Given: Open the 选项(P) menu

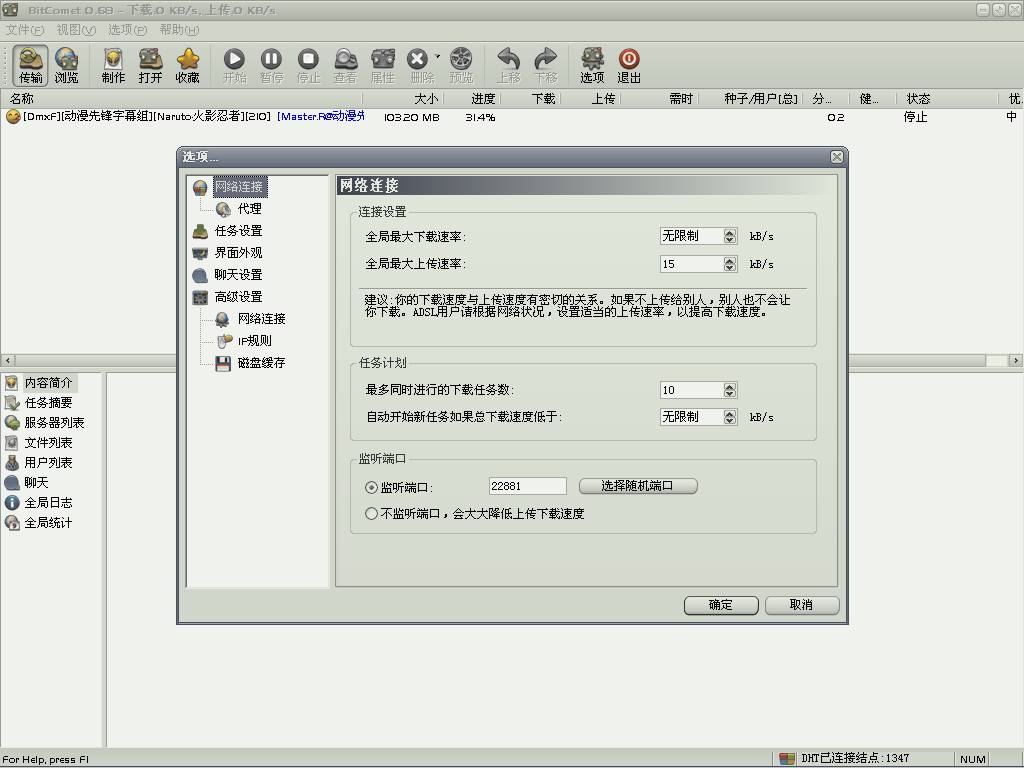Looking at the screenshot, I should point(127,30).
